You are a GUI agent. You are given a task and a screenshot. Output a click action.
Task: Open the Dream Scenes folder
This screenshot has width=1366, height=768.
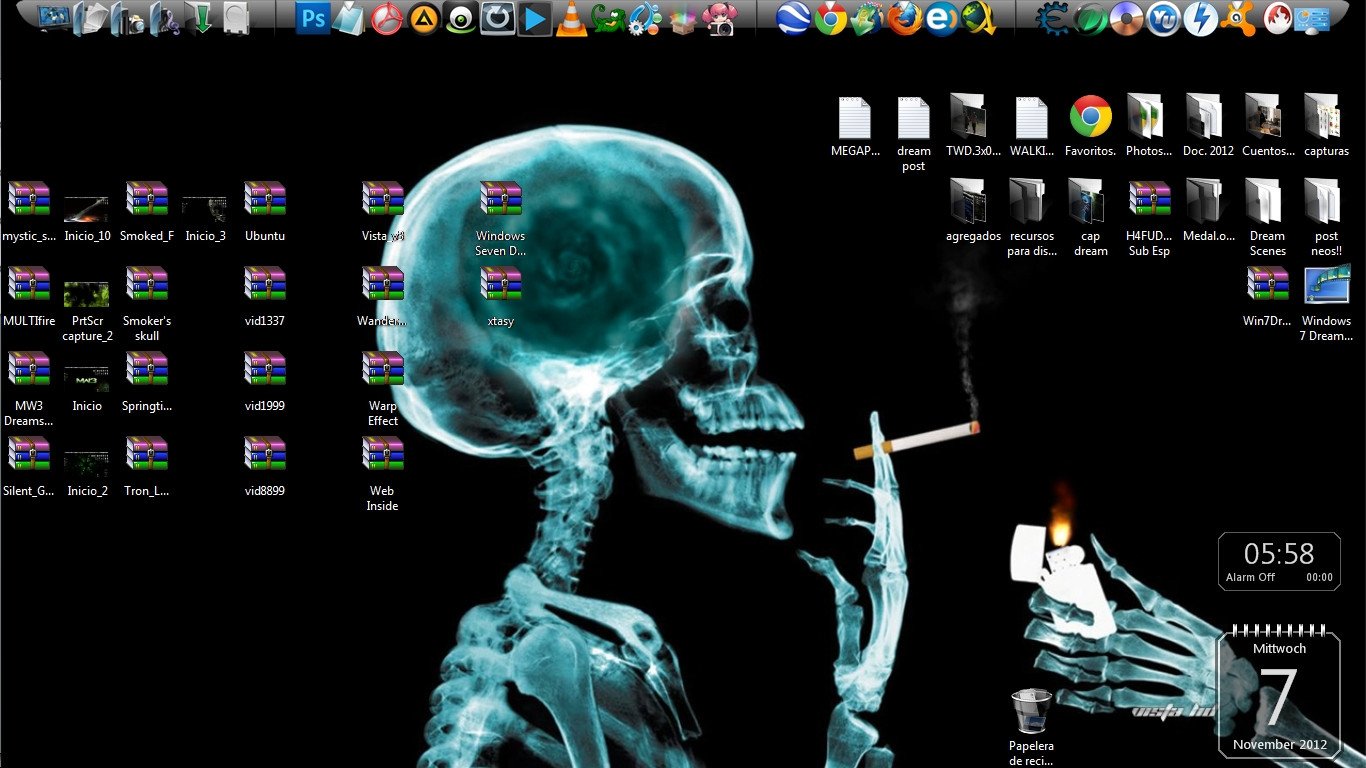1267,219
